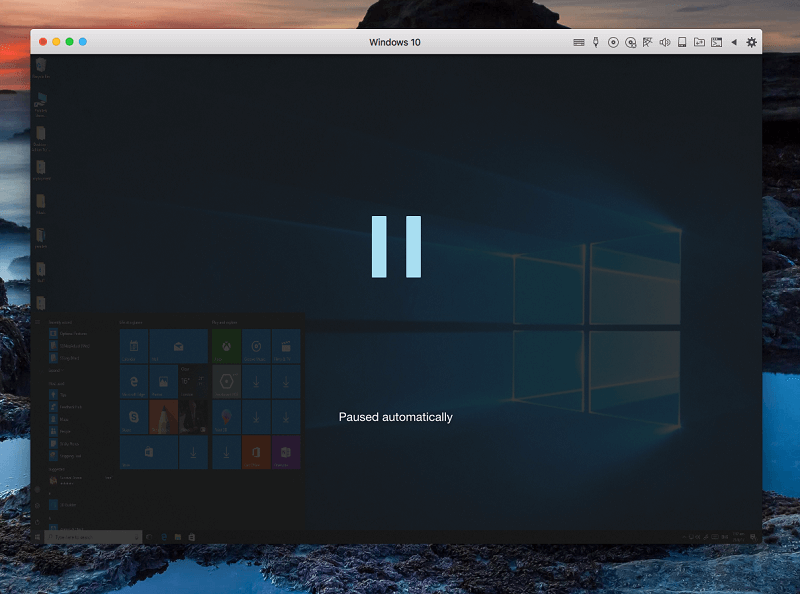Open Recycle Bin icon on Windows desktop

tap(41, 67)
